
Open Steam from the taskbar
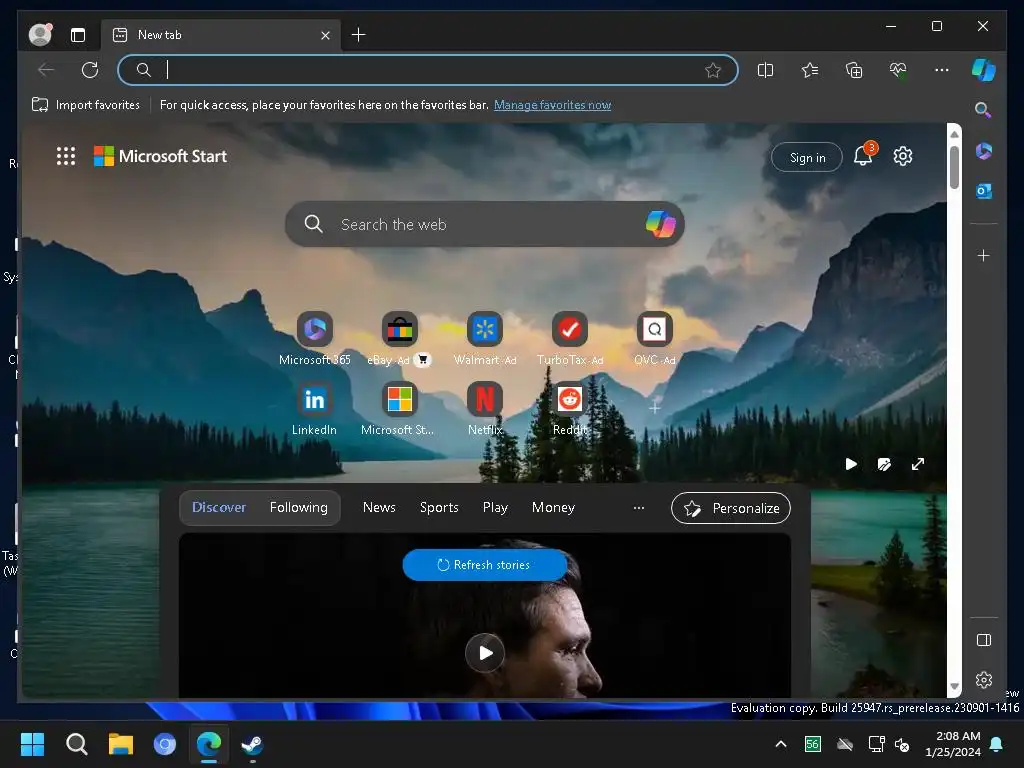tap(253, 744)
